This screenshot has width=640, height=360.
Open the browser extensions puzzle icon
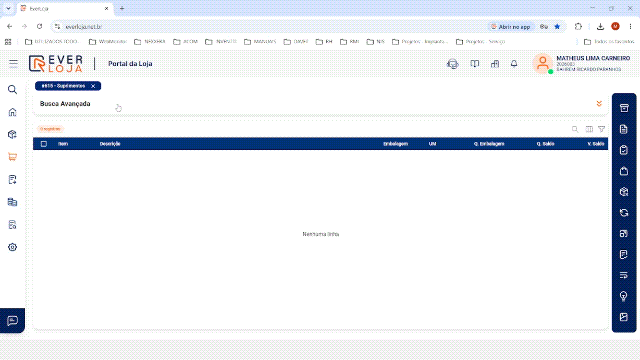tap(578, 27)
